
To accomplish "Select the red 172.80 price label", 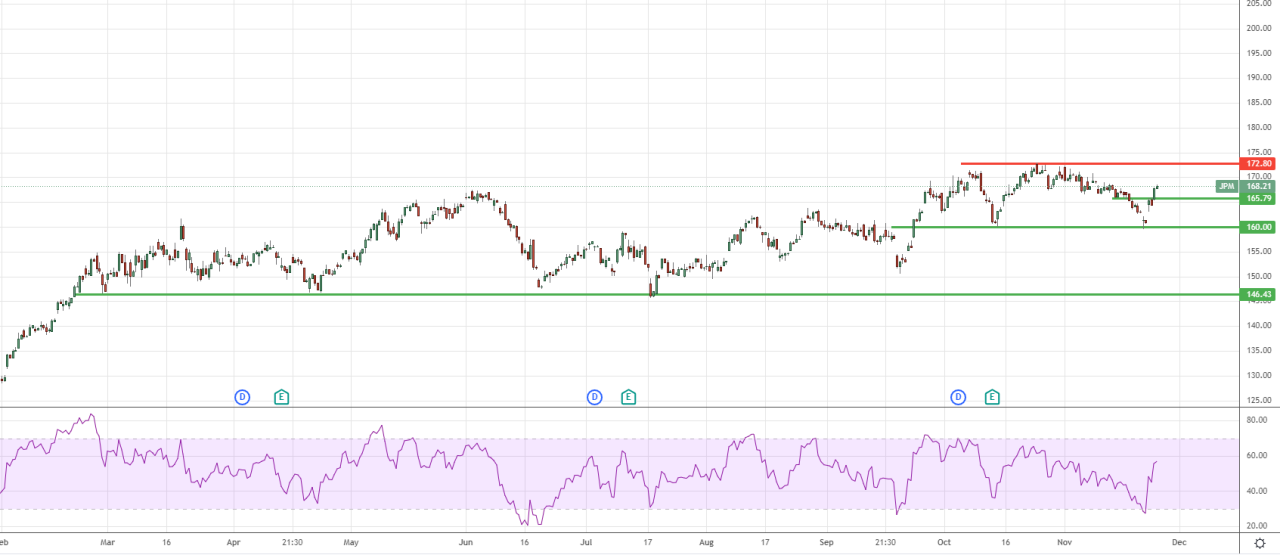I will (1258, 163).
